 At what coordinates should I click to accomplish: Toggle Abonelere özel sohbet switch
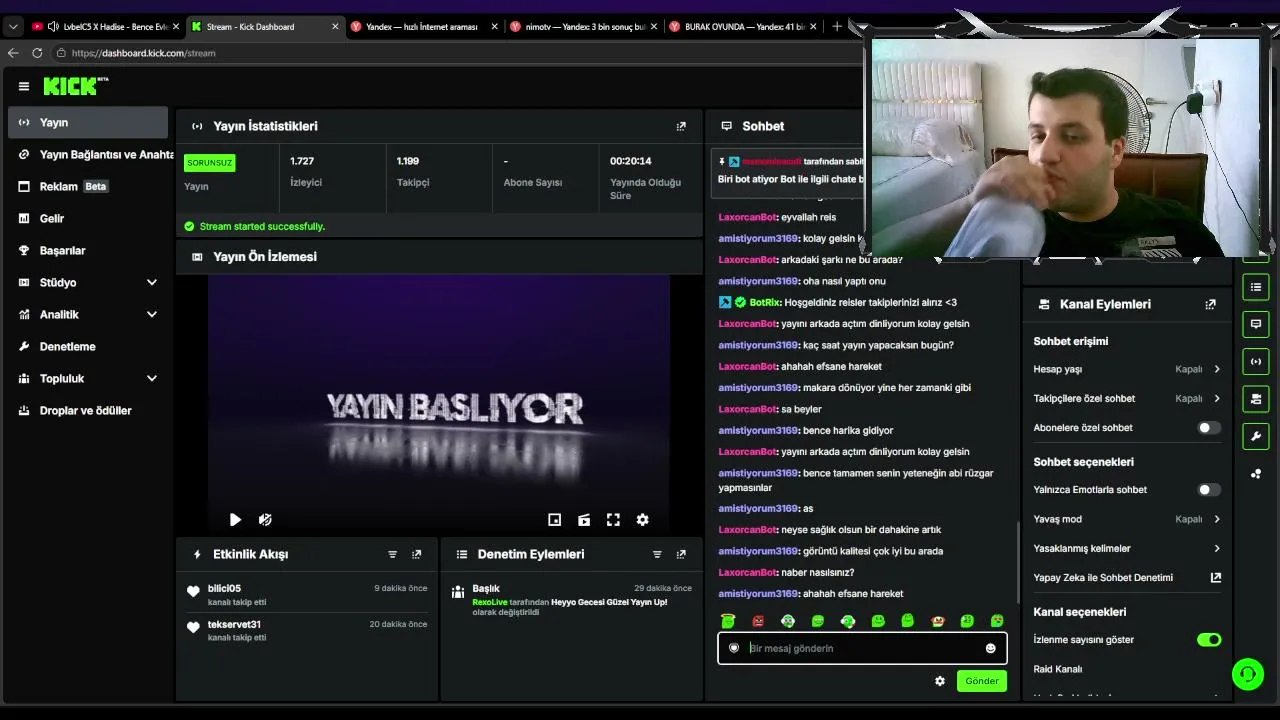pos(1209,428)
